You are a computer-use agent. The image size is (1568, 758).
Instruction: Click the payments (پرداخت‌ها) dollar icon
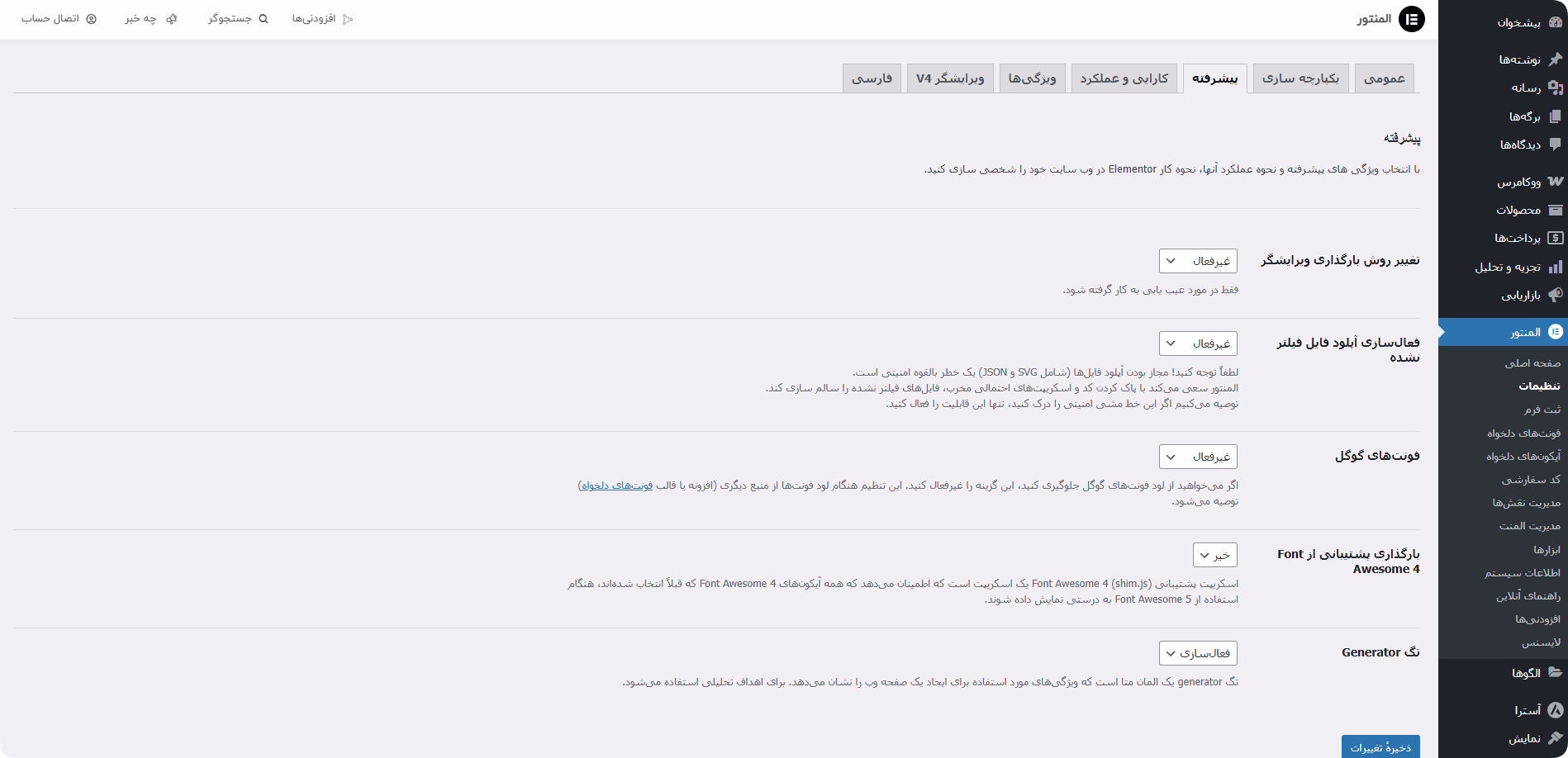coord(1556,238)
